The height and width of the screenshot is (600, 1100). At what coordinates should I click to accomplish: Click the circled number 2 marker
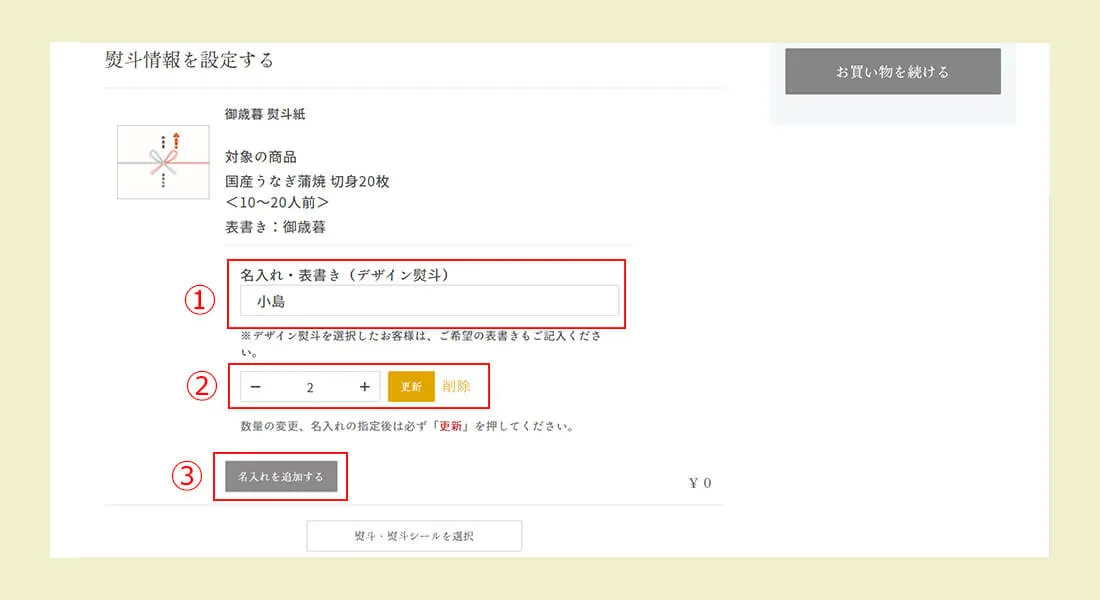(x=203, y=387)
